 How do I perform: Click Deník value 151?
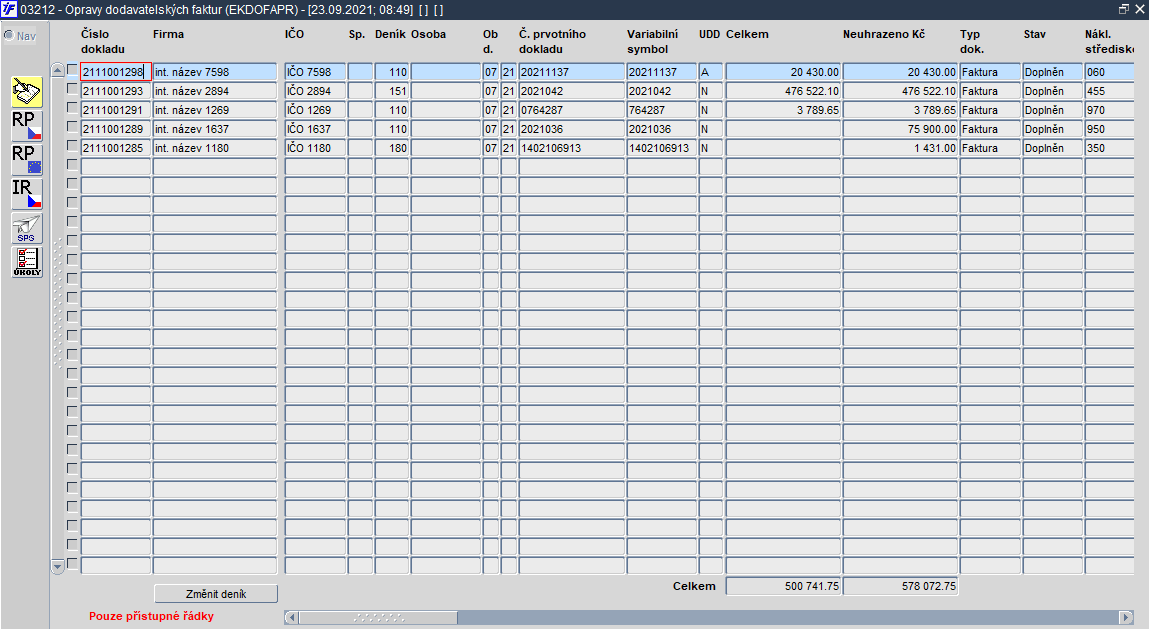pos(391,91)
